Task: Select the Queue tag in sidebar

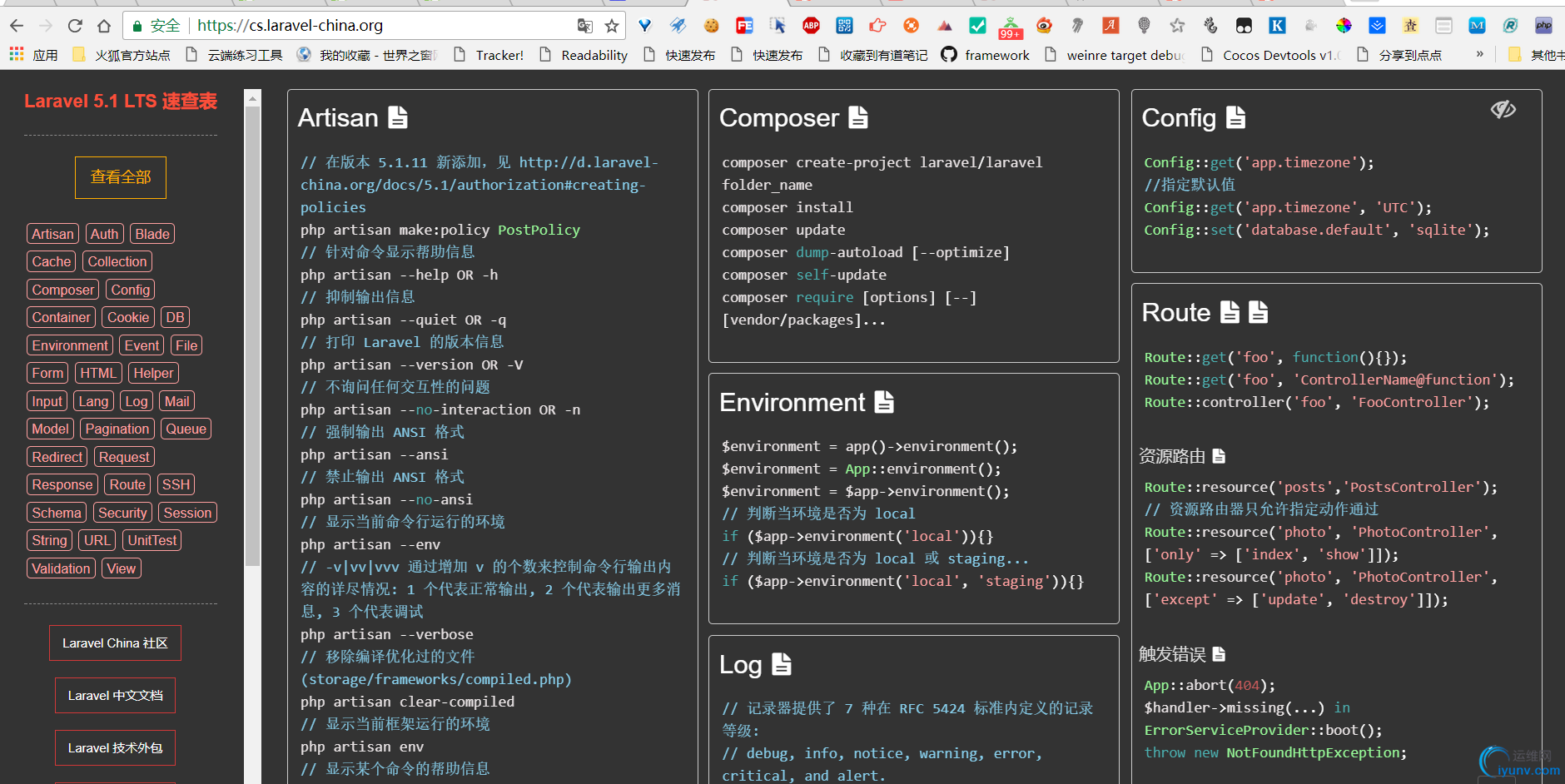Action: tap(186, 429)
